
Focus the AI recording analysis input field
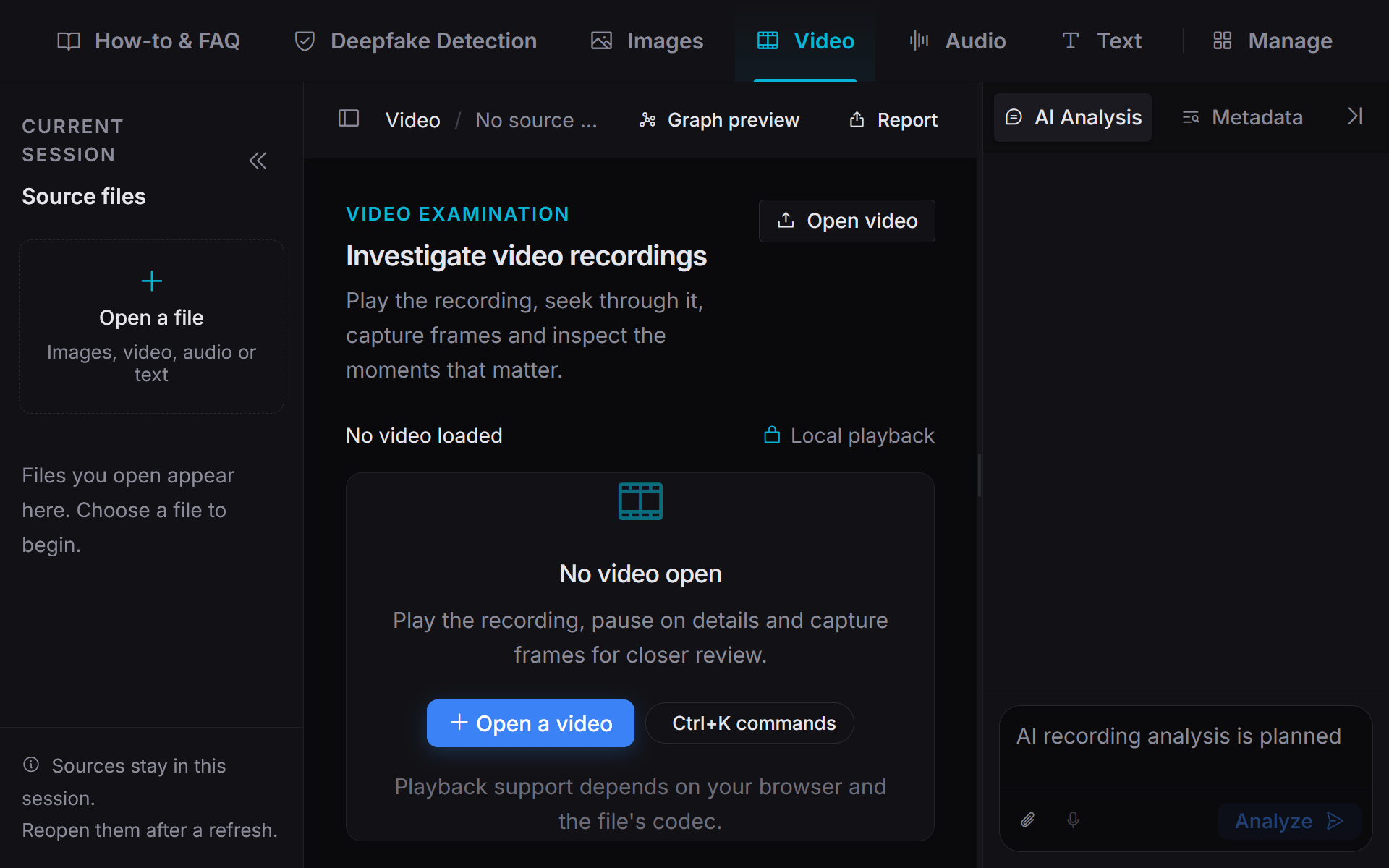[x=1185, y=749]
